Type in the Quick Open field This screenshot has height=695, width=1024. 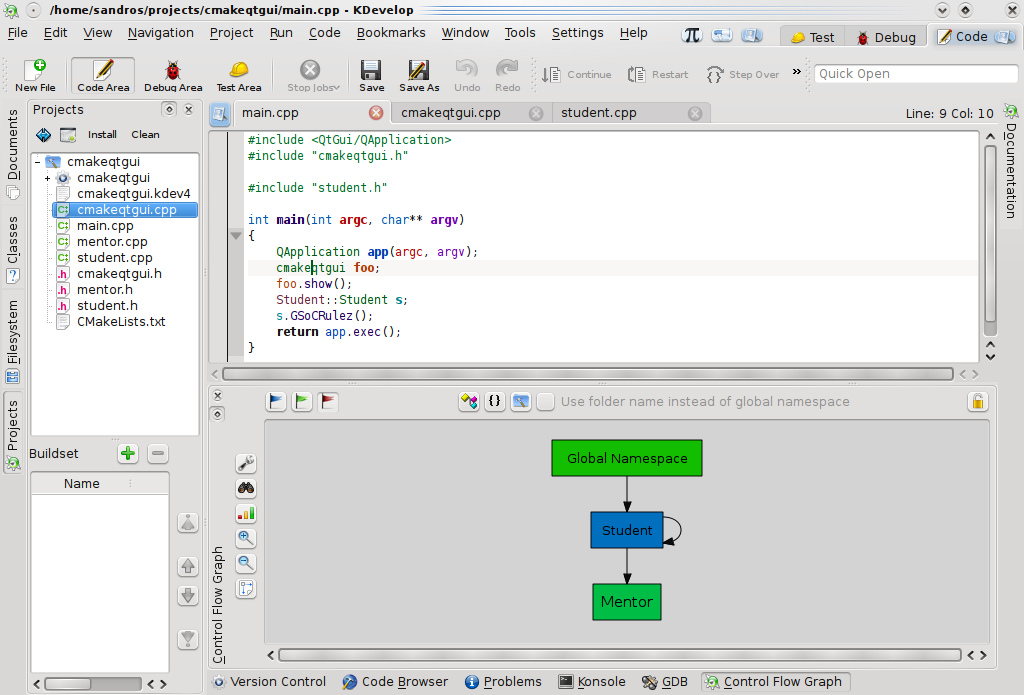pyautogui.click(x=915, y=73)
